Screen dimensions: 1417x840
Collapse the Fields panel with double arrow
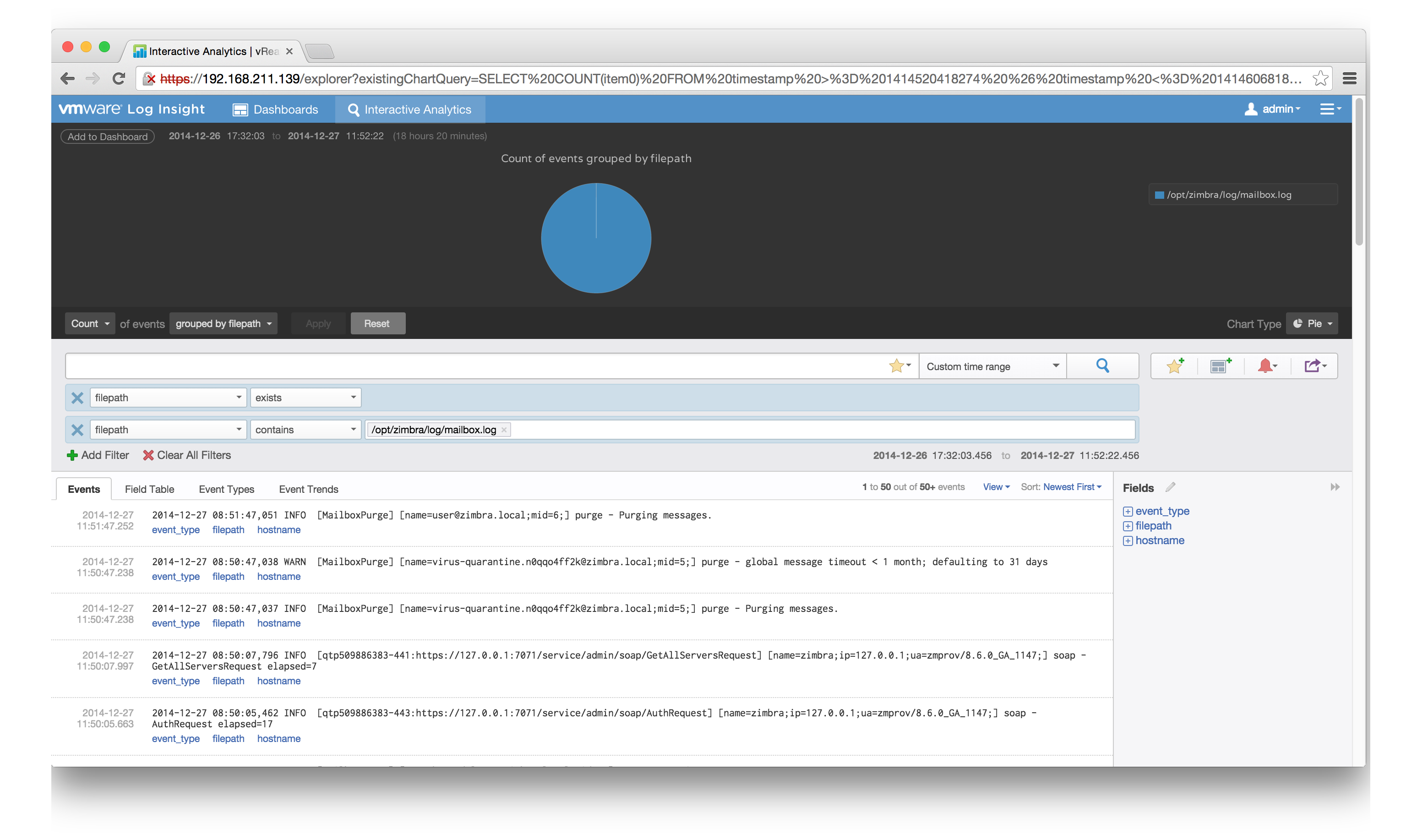pos(1335,487)
